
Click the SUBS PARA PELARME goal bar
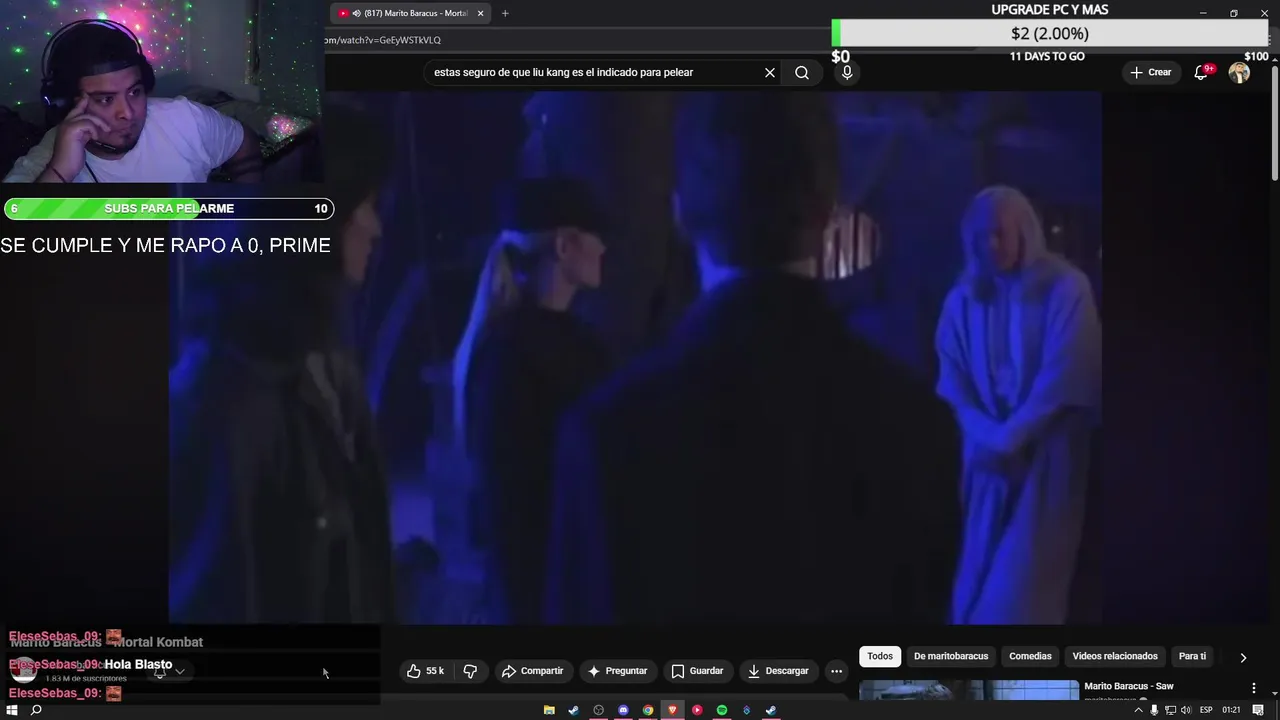pos(169,208)
